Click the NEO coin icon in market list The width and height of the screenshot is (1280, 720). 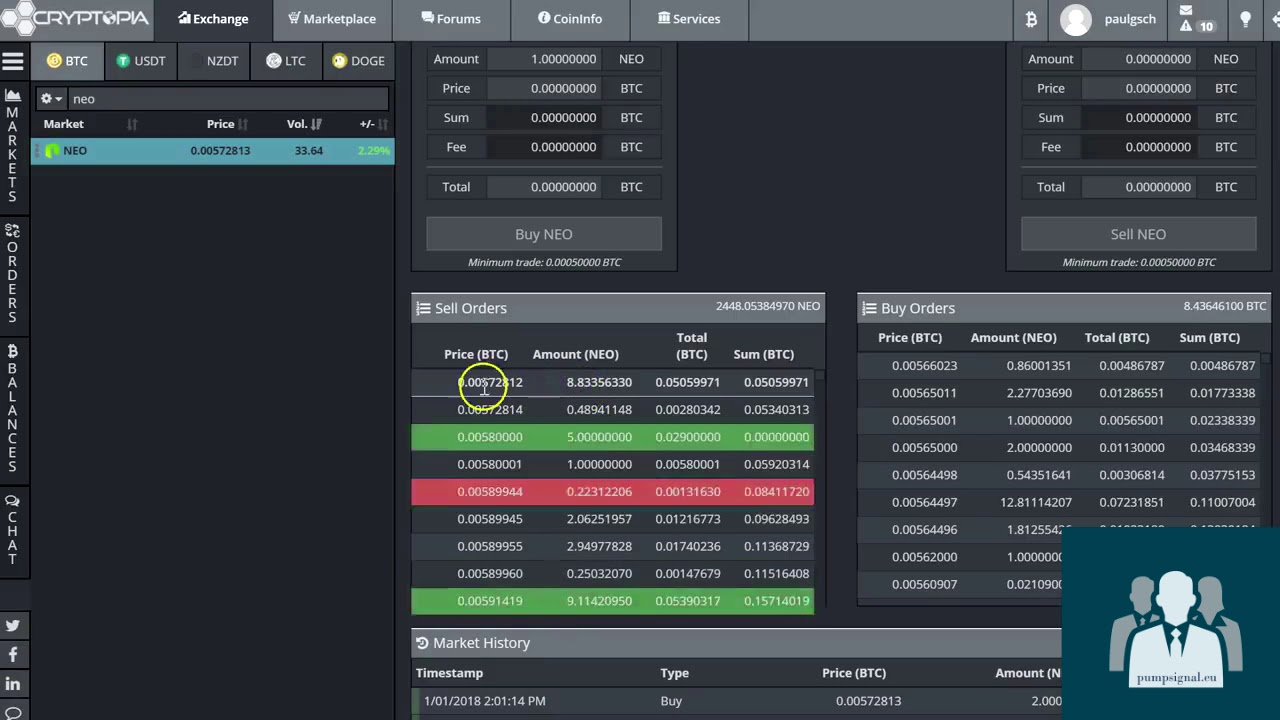52,151
